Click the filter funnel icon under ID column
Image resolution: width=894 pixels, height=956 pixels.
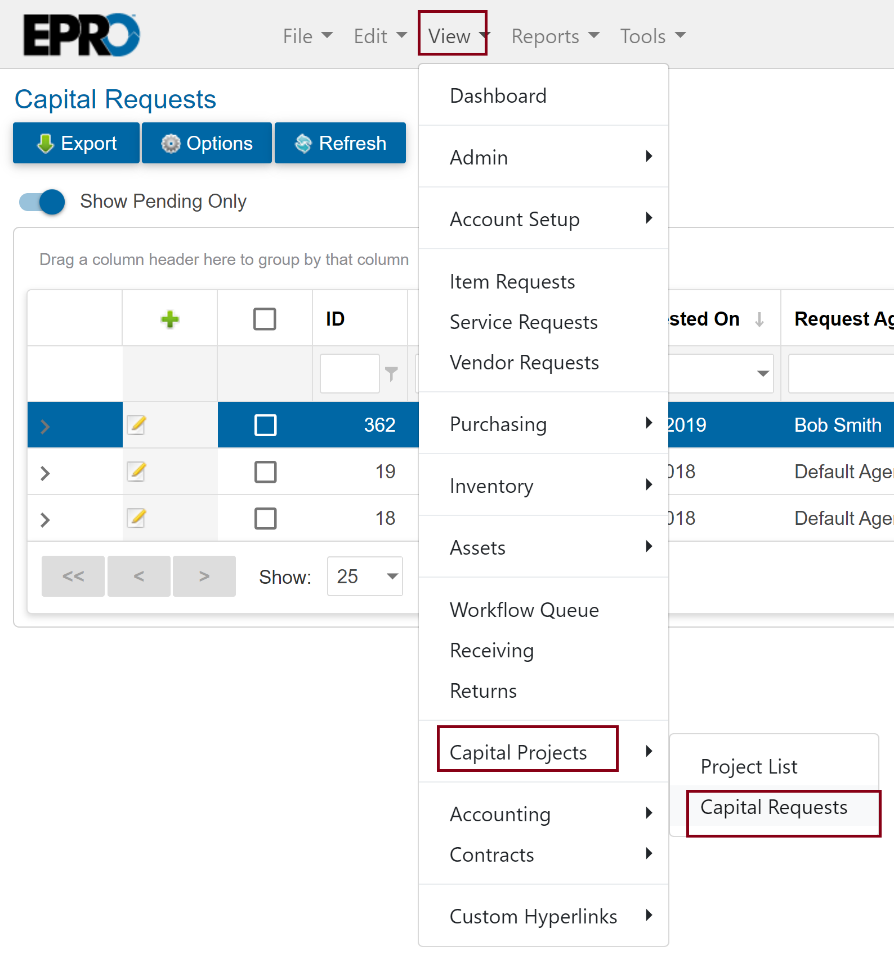pyautogui.click(x=392, y=374)
